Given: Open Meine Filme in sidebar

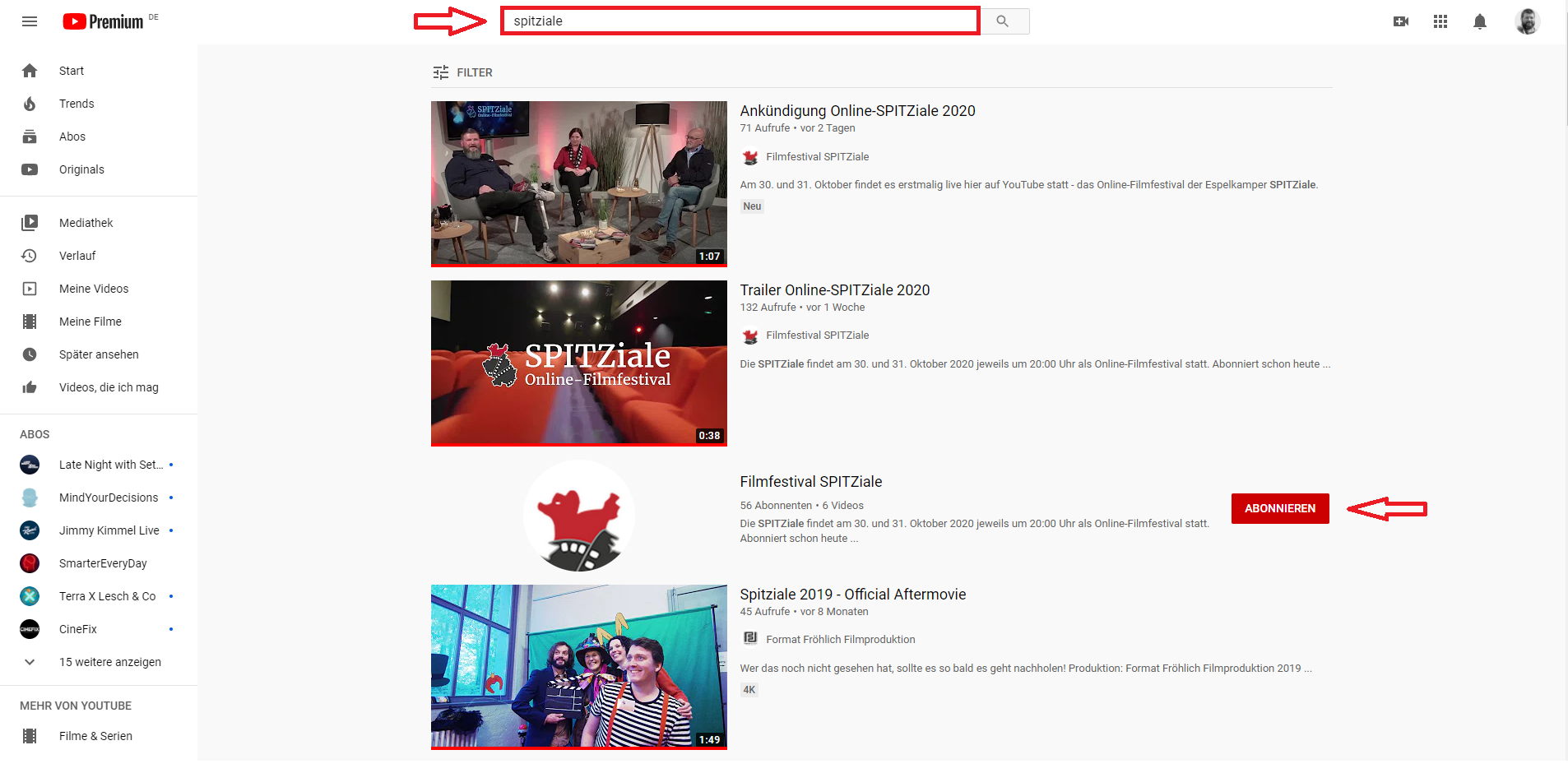Looking at the screenshot, I should pos(99,322).
